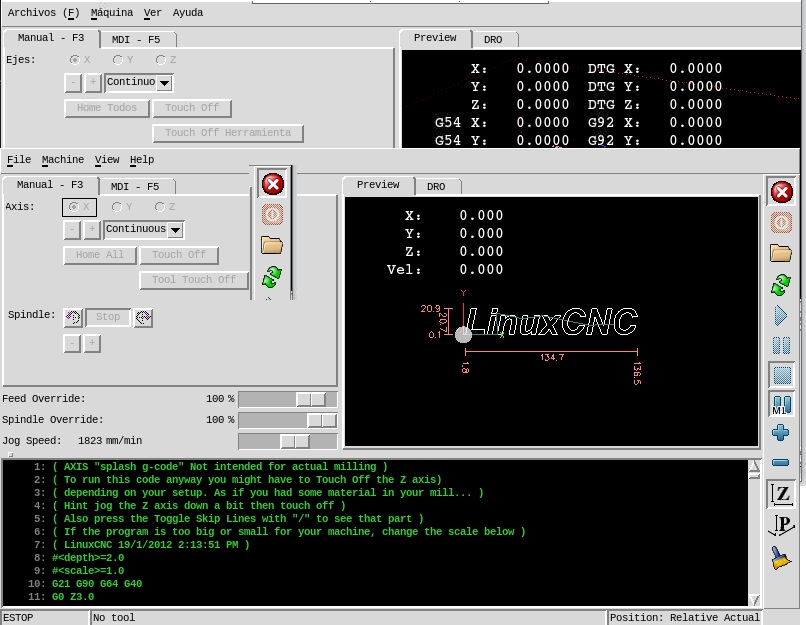Screen dimensions: 806x625
Task: Pause program execution with the two-bar icon
Action: pos(781,345)
